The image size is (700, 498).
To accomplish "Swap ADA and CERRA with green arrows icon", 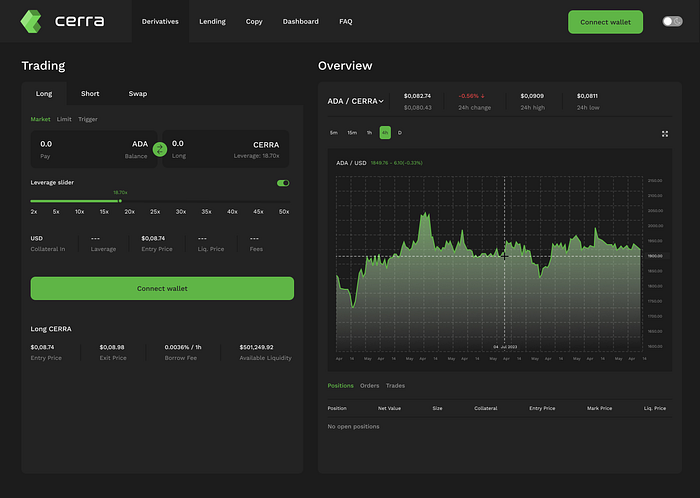I will [x=160, y=149].
